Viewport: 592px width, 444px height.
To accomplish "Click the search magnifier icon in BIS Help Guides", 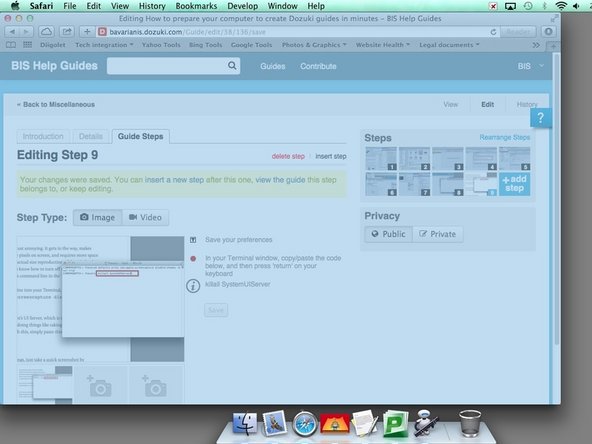I will 232,66.
